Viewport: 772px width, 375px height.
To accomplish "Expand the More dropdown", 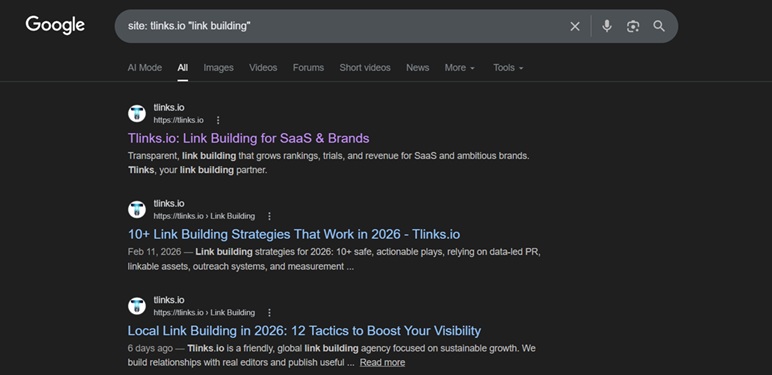I will click(x=460, y=68).
